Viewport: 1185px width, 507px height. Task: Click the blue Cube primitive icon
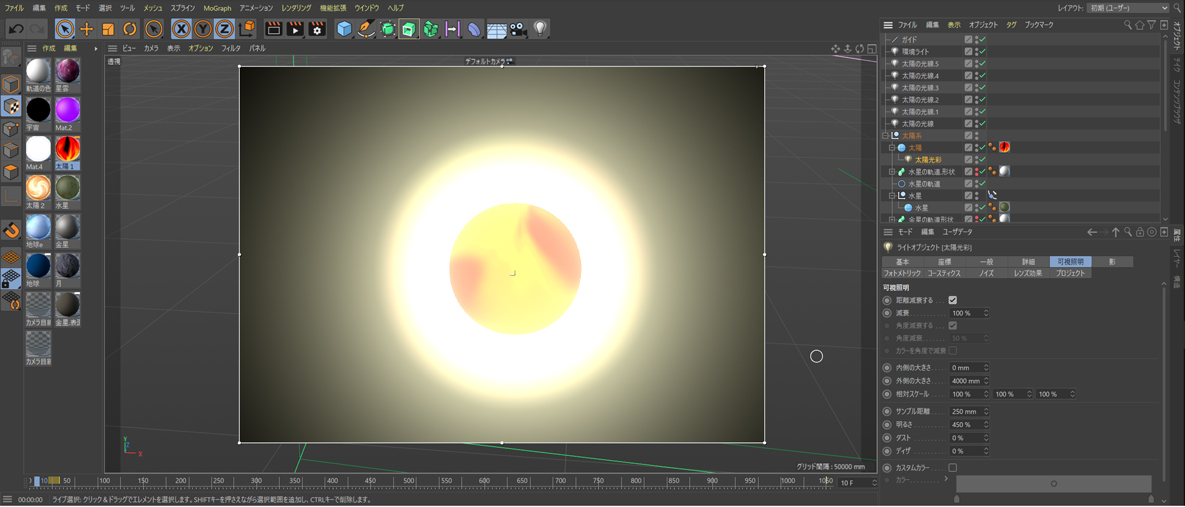pyautogui.click(x=344, y=29)
